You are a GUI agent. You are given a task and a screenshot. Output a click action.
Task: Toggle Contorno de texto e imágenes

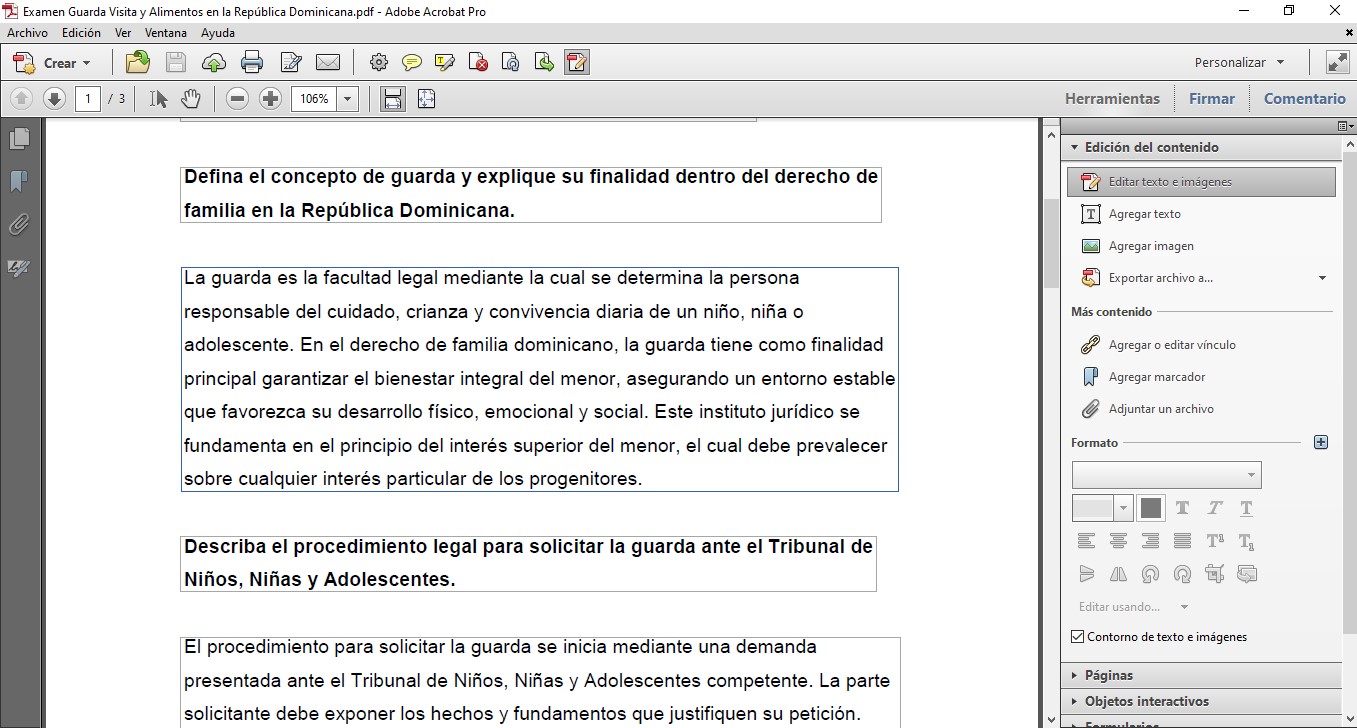[1077, 636]
